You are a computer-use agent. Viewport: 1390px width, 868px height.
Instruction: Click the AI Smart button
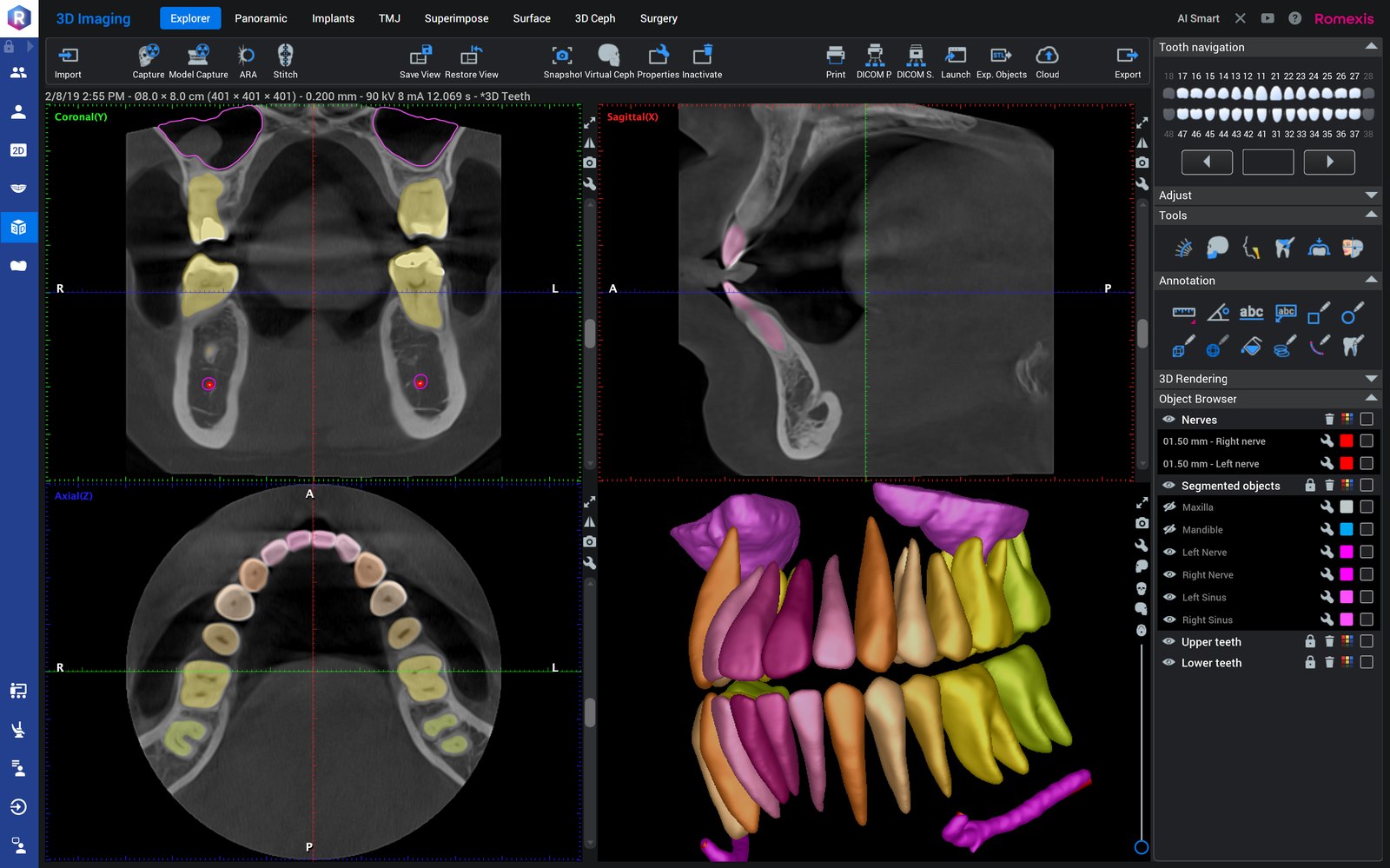(x=1198, y=18)
